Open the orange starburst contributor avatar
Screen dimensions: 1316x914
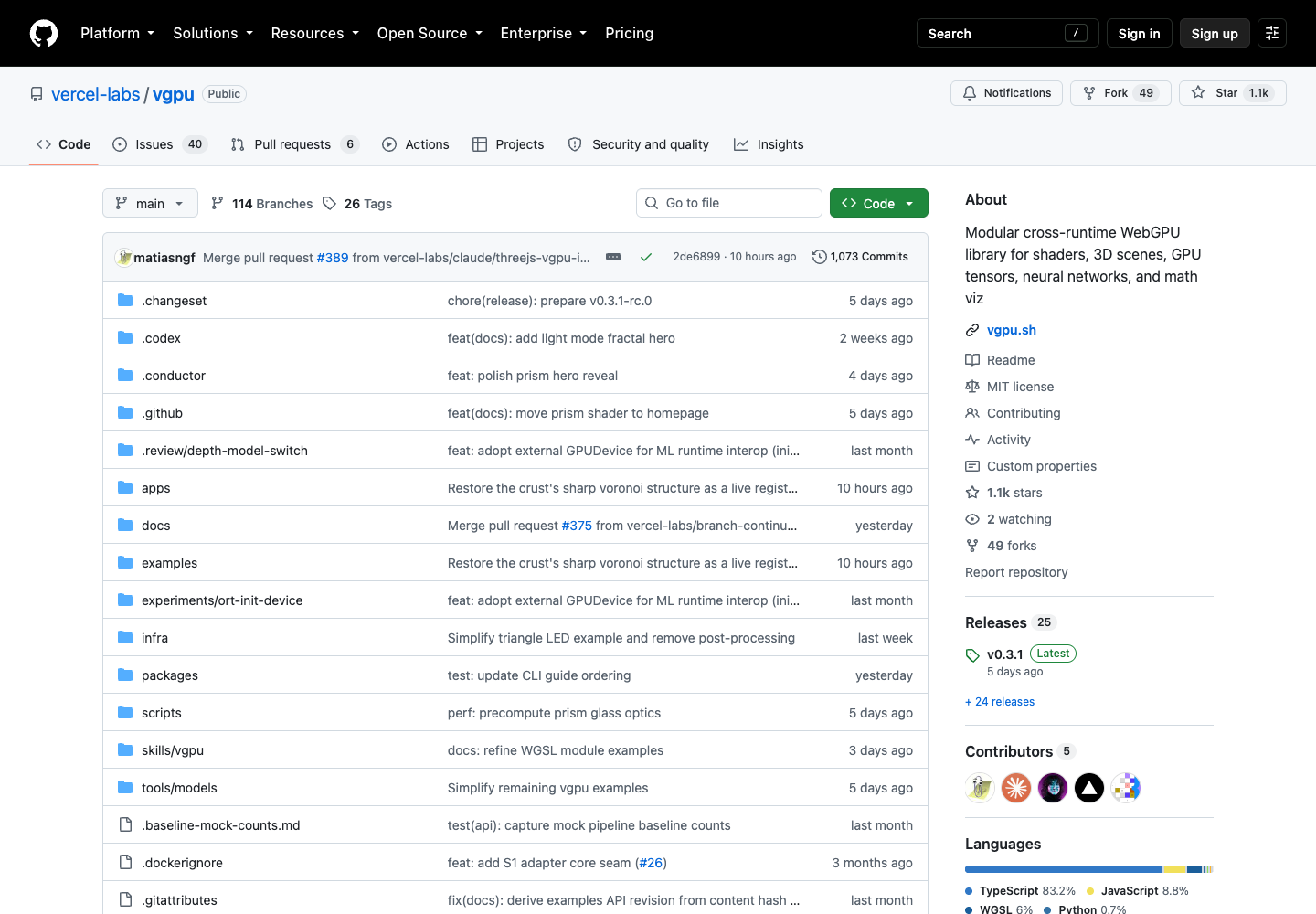tap(1016, 787)
